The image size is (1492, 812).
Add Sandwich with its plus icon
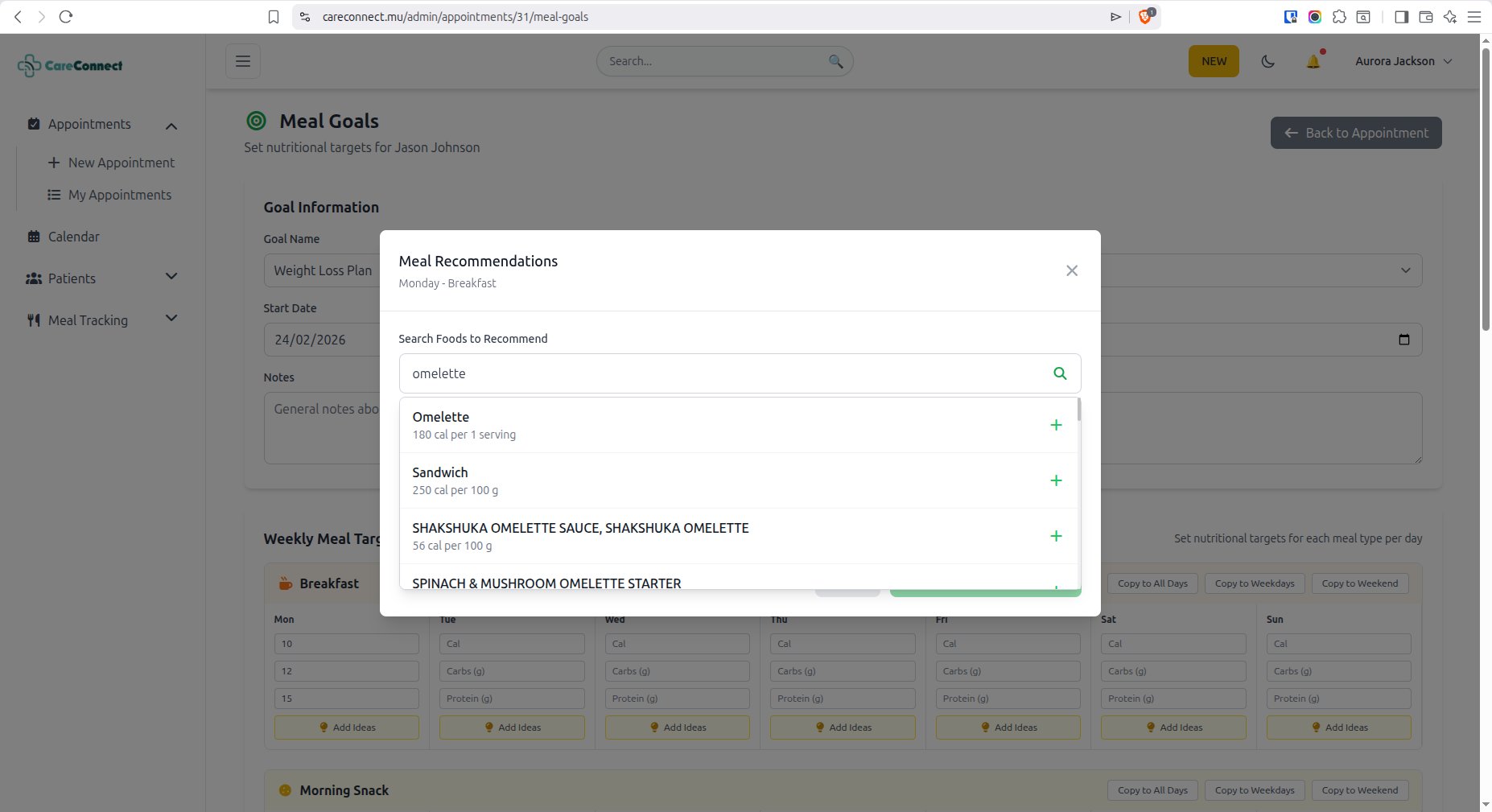pyautogui.click(x=1056, y=480)
